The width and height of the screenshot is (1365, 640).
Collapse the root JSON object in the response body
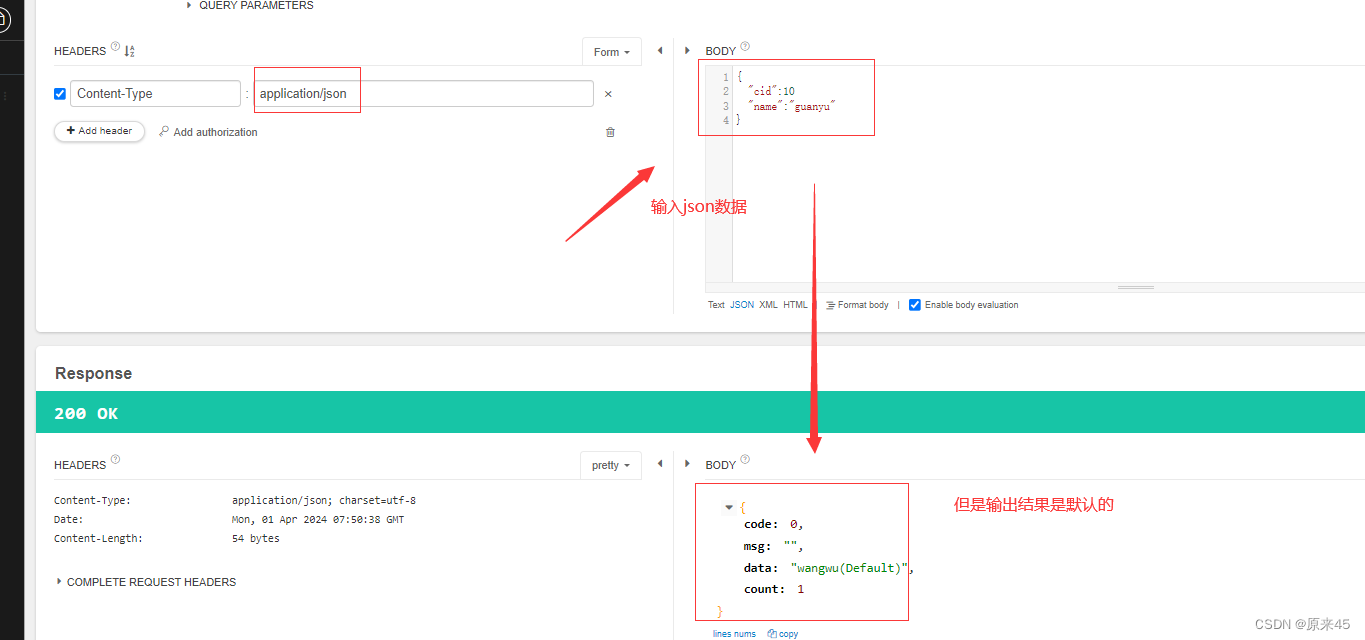tap(729, 508)
